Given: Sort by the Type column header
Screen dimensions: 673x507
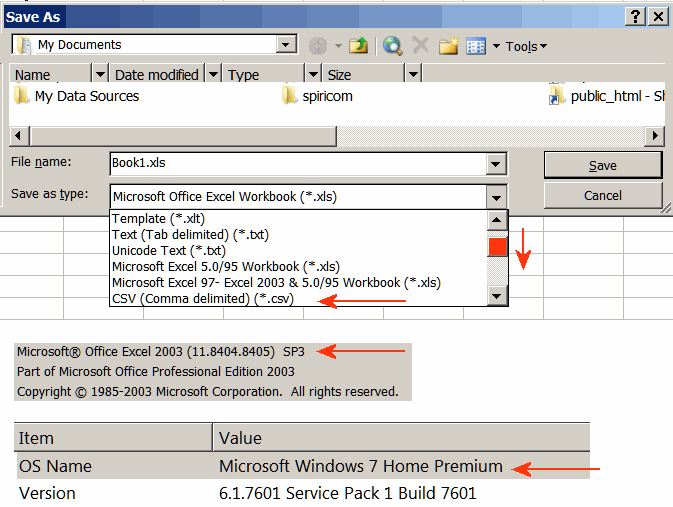Looking at the screenshot, I should point(264,74).
